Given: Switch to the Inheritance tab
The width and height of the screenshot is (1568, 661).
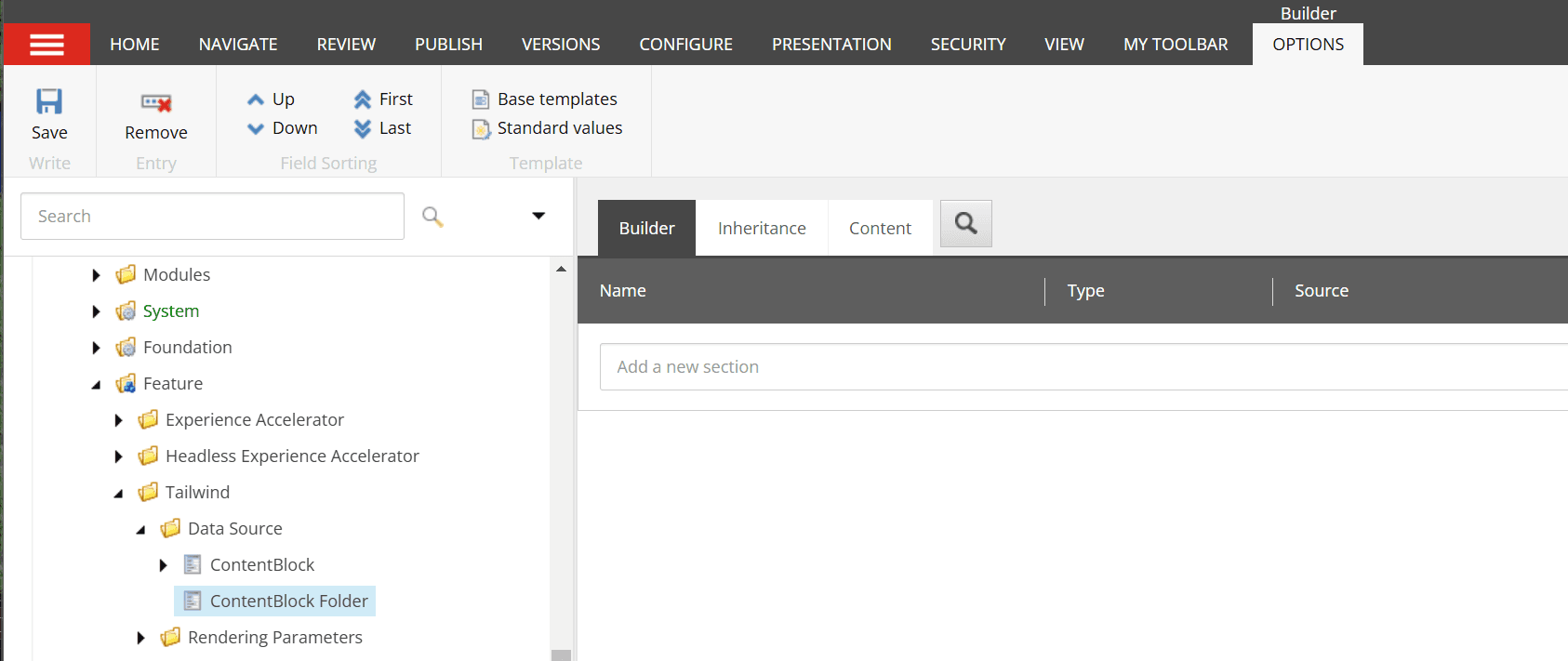Looking at the screenshot, I should (x=761, y=229).
